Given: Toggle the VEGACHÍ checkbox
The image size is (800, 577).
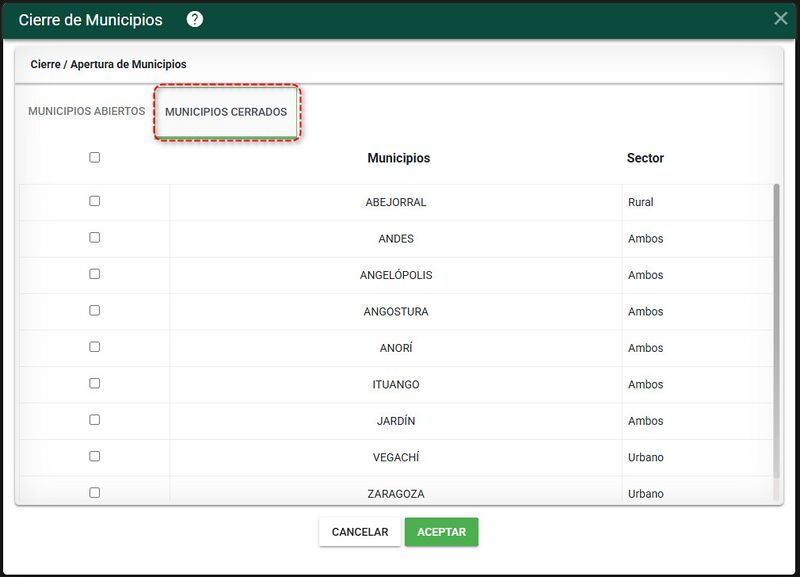Looking at the screenshot, I should click(94, 456).
